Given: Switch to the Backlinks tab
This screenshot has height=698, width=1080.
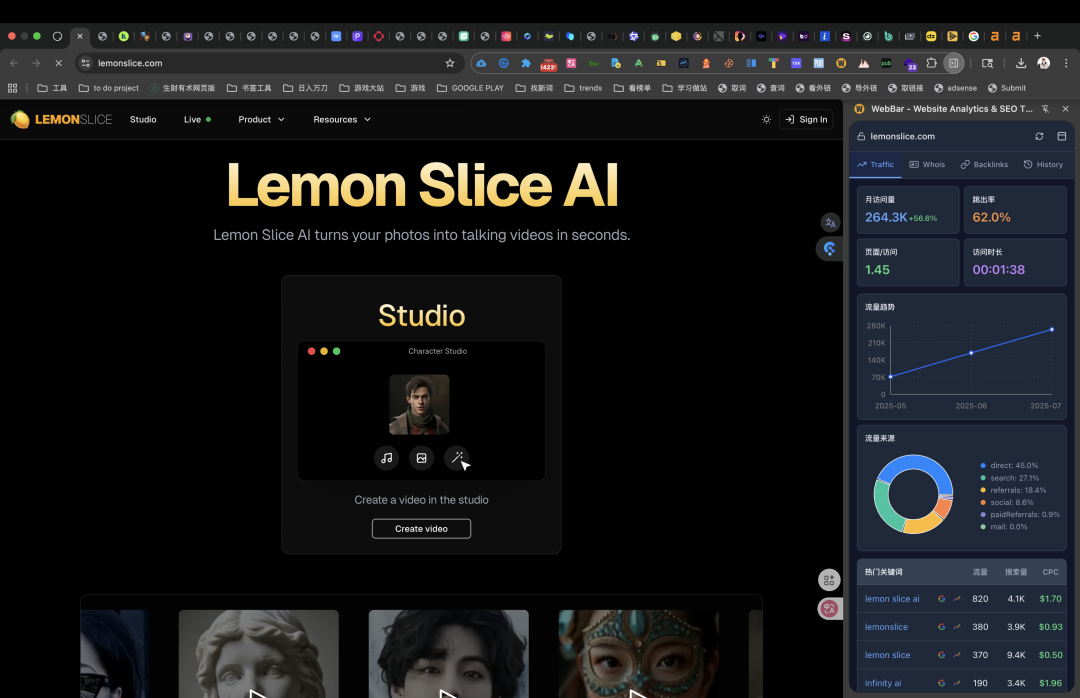Looking at the screenshot, I should coord(984,165).
